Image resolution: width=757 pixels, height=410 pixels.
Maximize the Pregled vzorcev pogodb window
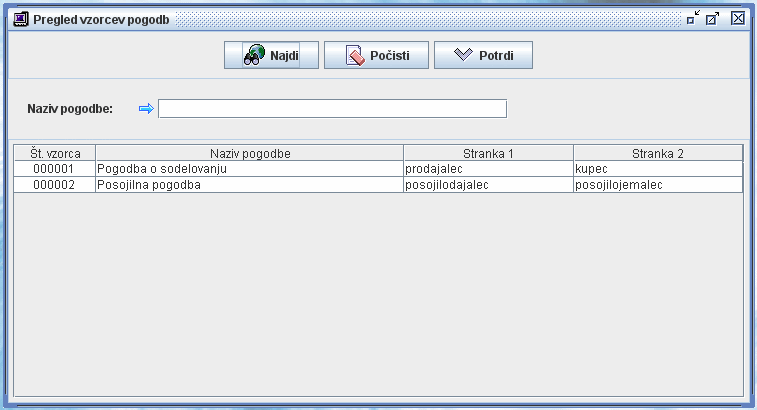point(713,18)
